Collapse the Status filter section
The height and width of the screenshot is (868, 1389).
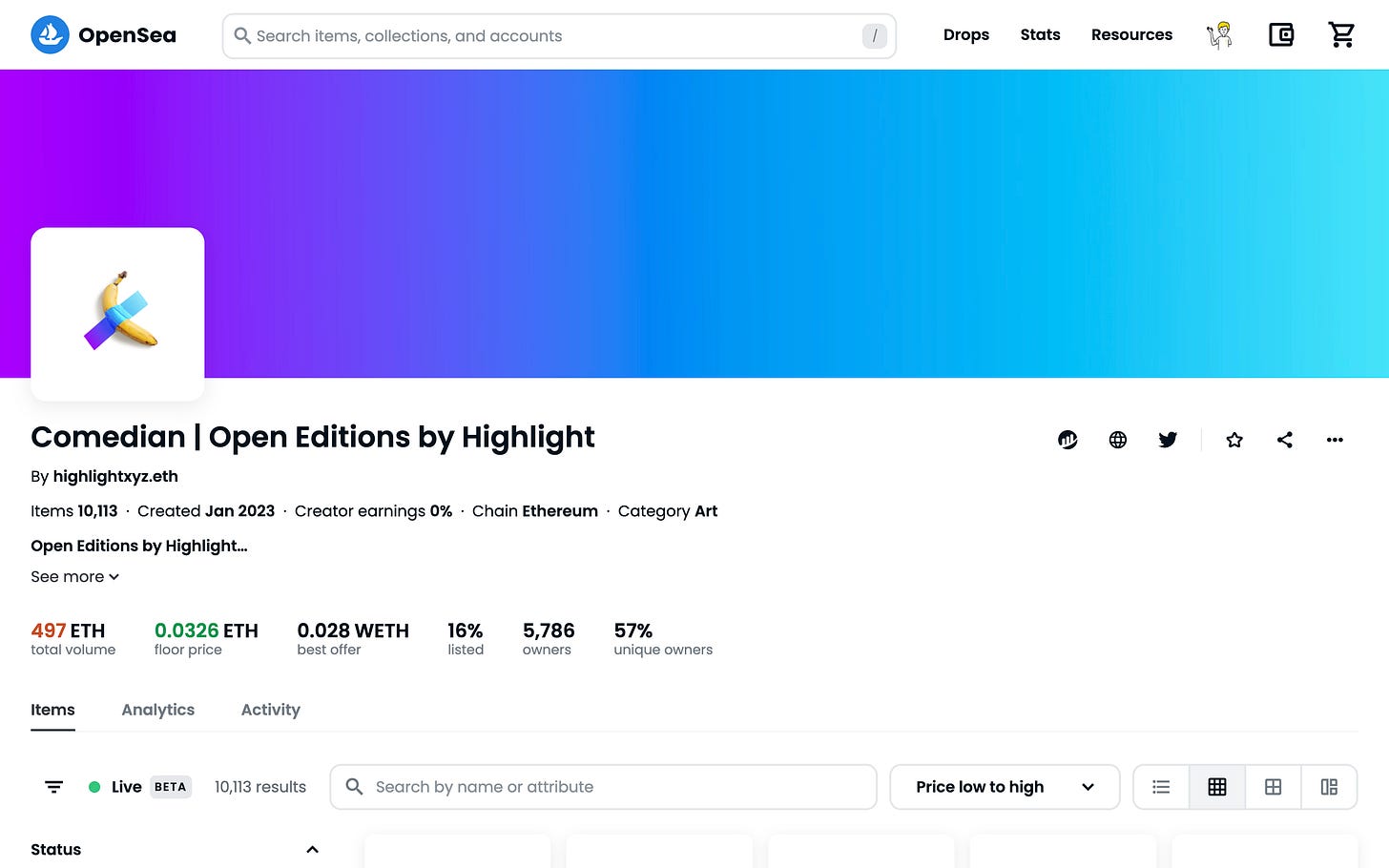(x=312, y=849)
